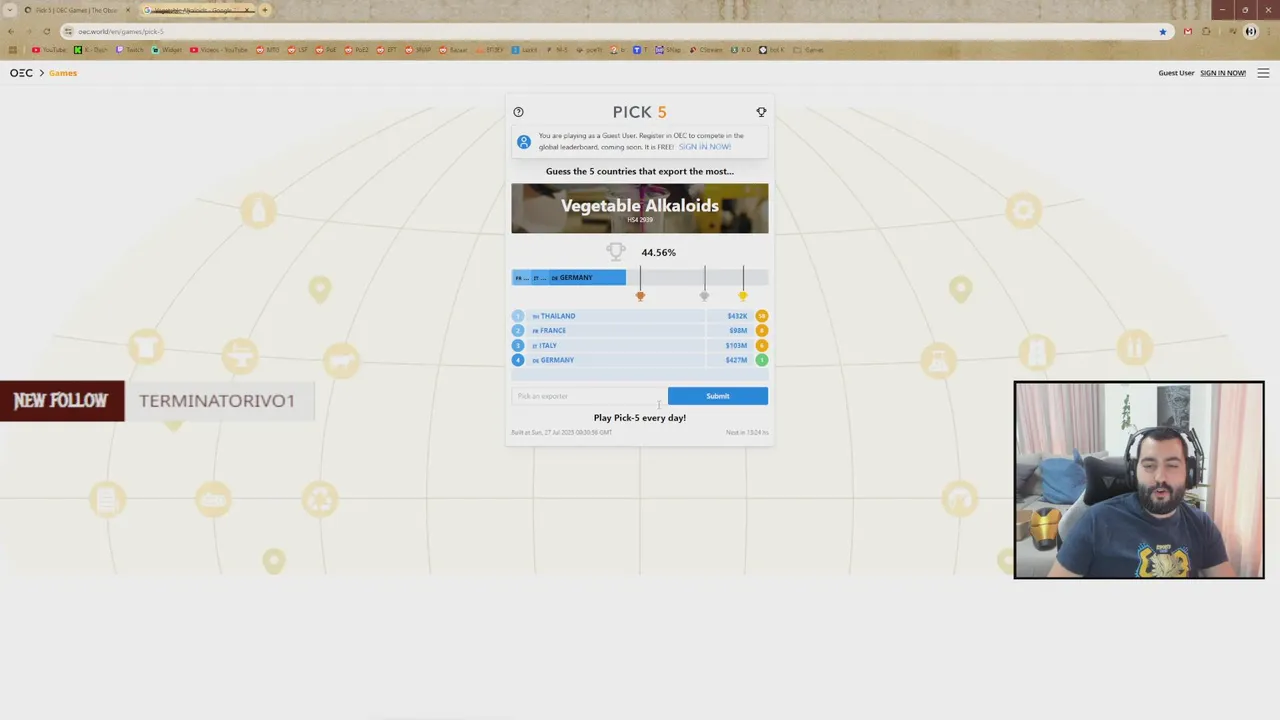Select the THAILAND guess row
1280x720 pixels.
(x=640, y=316)
